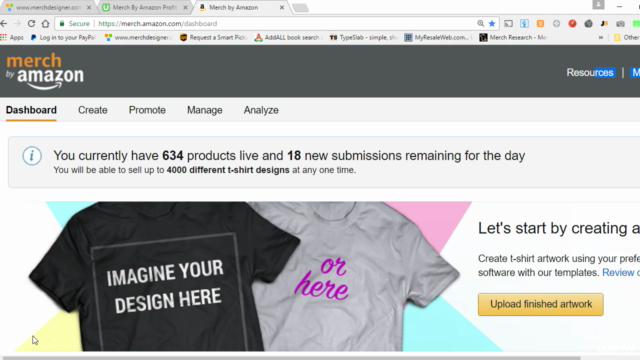Viewport: 640px width, 360px height.
Task: Close the www.merchdesigner.com tab
Action: [89, 7]
